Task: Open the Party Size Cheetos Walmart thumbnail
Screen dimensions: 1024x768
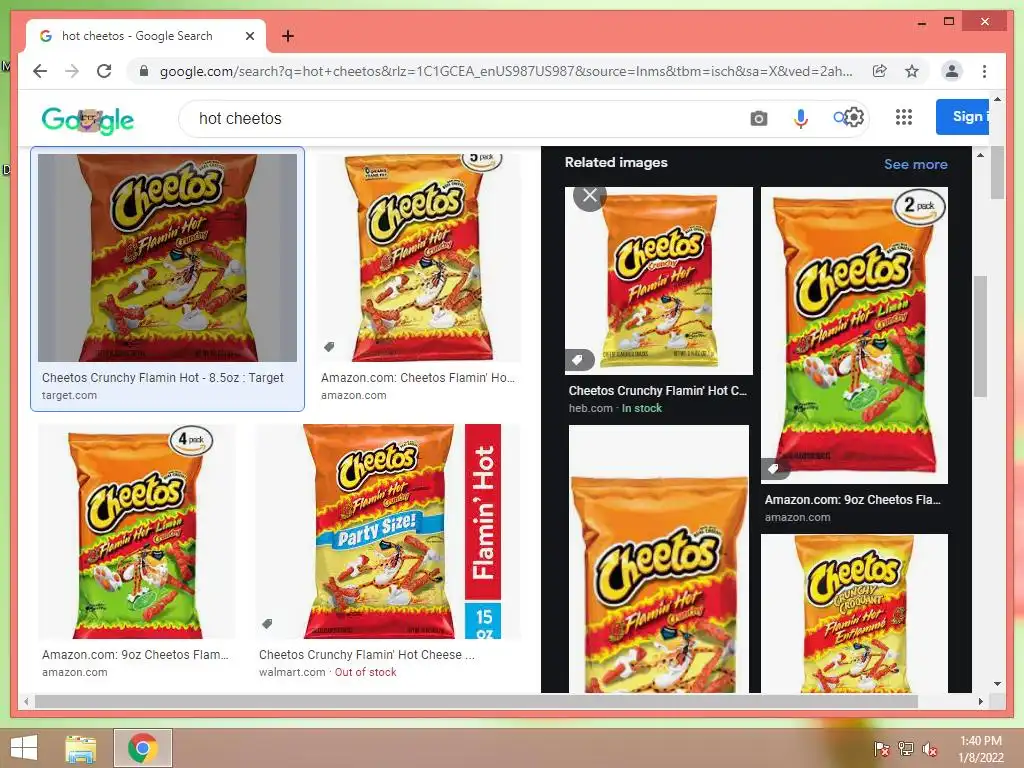Action: (388, 532)
